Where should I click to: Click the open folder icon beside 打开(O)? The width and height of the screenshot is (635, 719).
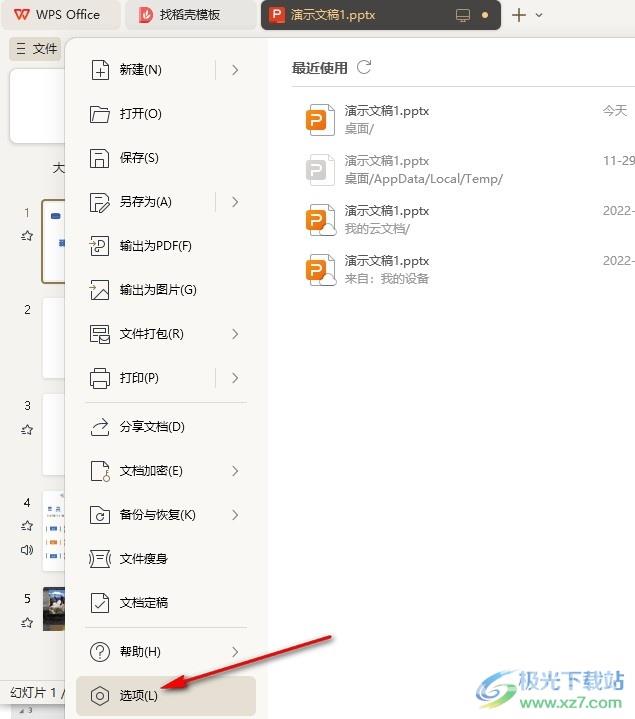click(x=99, y=114)
